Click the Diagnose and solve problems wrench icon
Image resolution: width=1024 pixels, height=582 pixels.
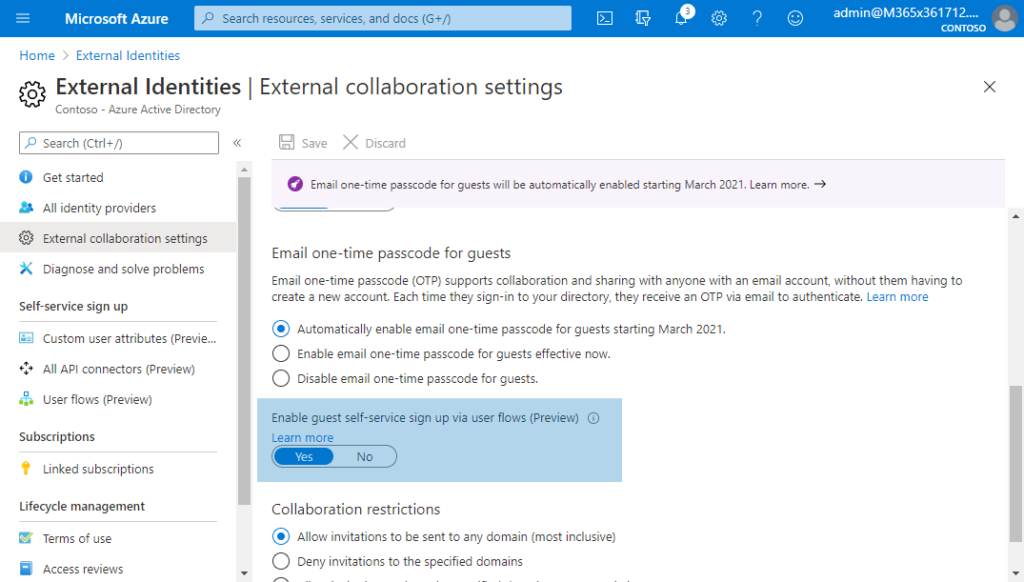[x=26, y=268]
